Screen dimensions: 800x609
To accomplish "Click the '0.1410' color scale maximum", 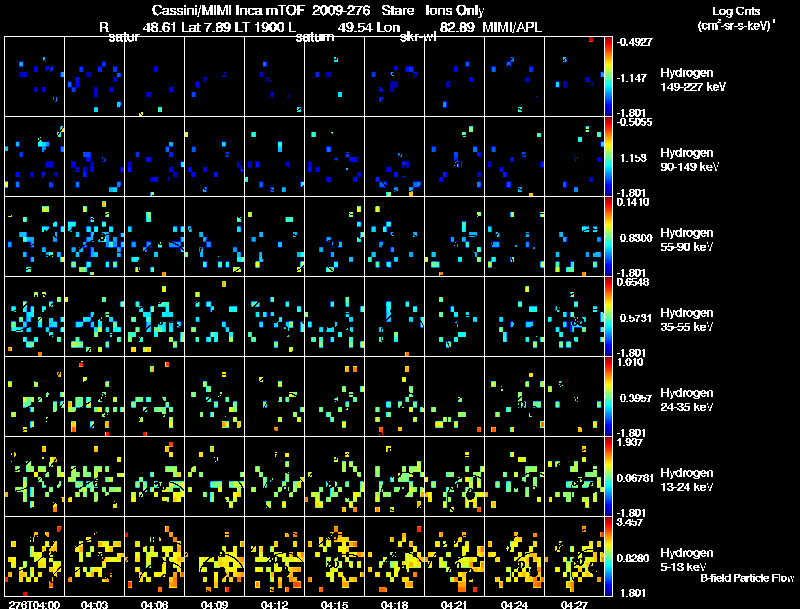I will tap(633, 202).
